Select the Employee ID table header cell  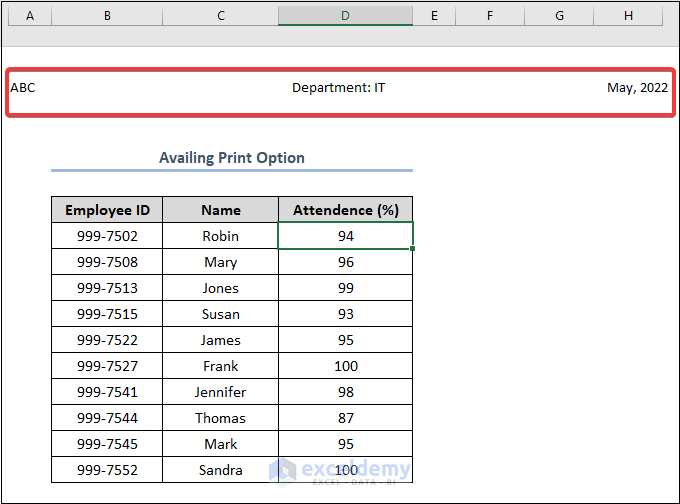pyautogui.click(x=107, y=210)
